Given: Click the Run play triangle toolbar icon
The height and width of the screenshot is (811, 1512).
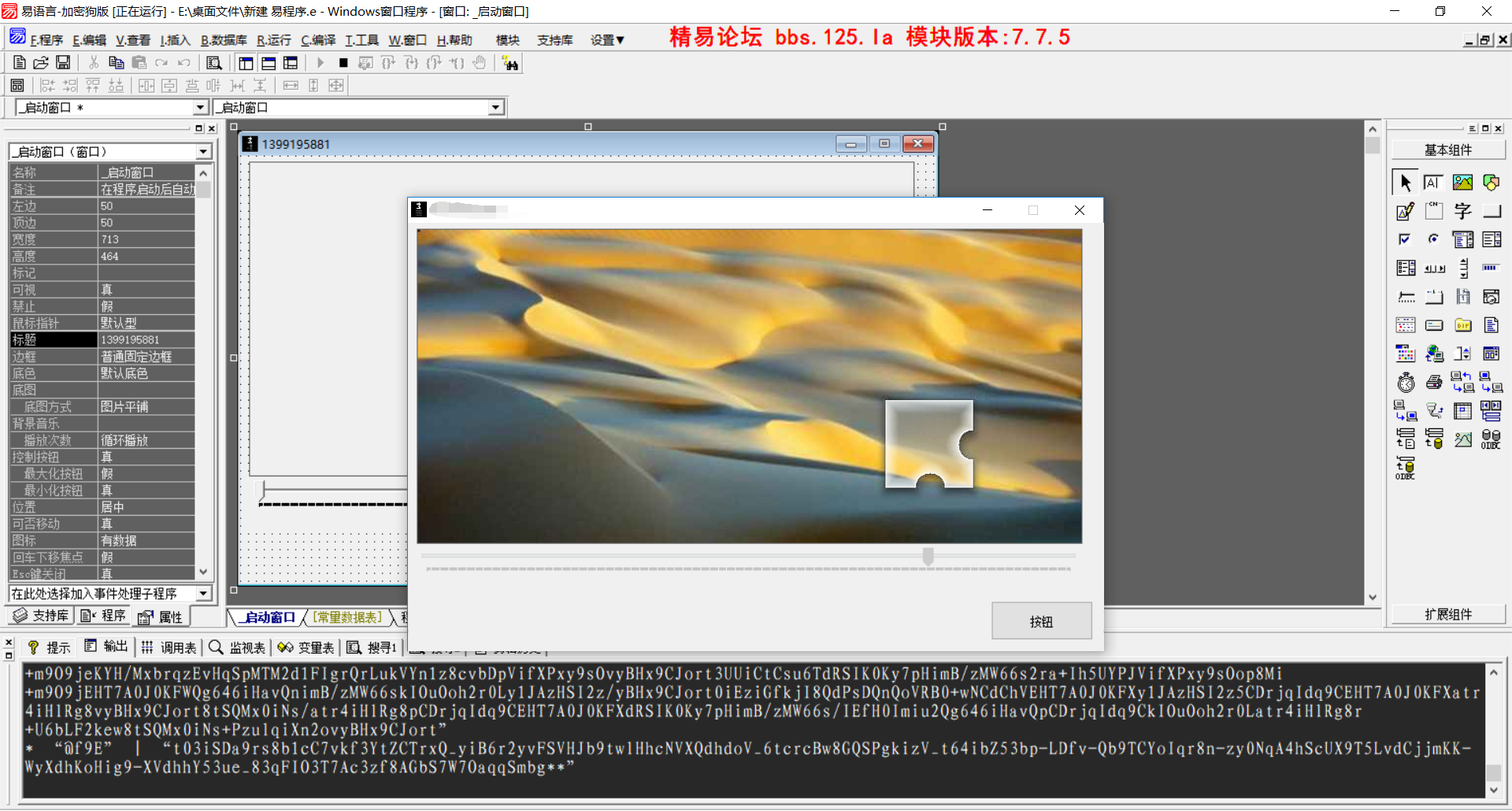Looking at the screenshot, I should [x=320, y=63].
